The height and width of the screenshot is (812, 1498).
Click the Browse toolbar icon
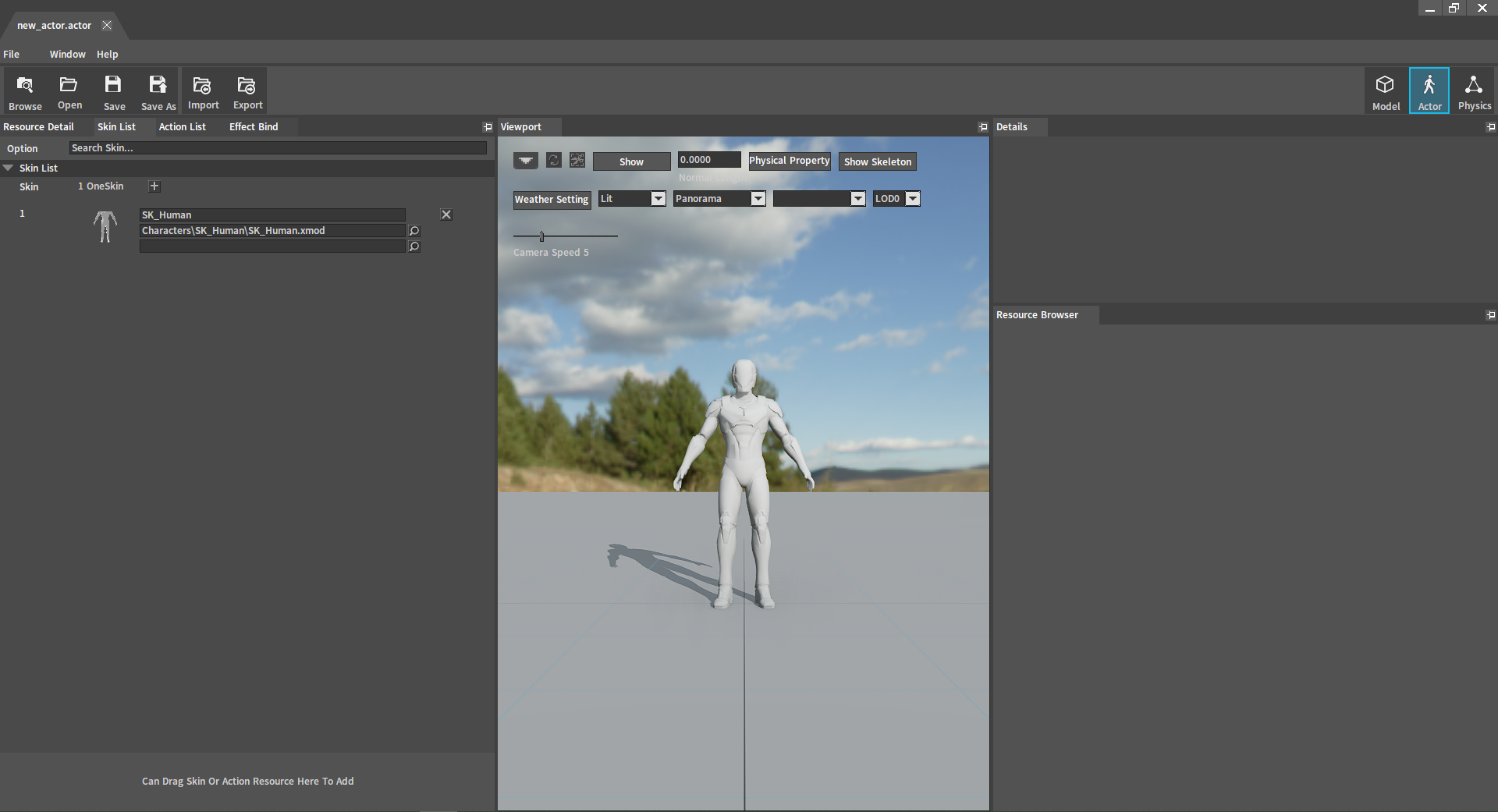click(25, 92)
